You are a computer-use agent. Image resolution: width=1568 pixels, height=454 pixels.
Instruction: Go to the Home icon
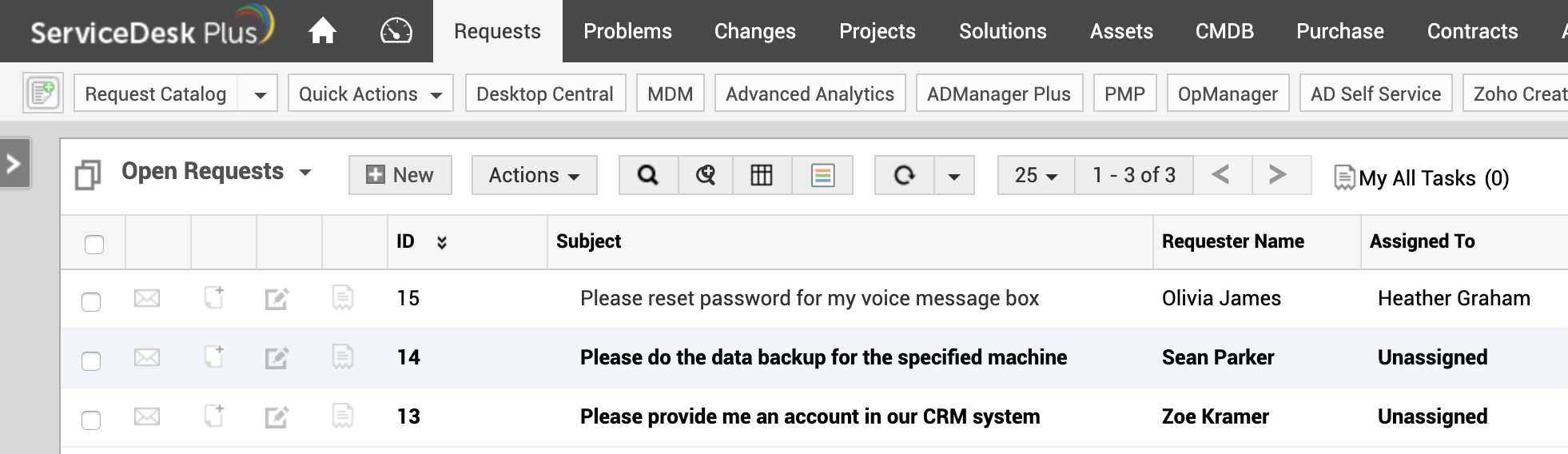pos(322,31)
